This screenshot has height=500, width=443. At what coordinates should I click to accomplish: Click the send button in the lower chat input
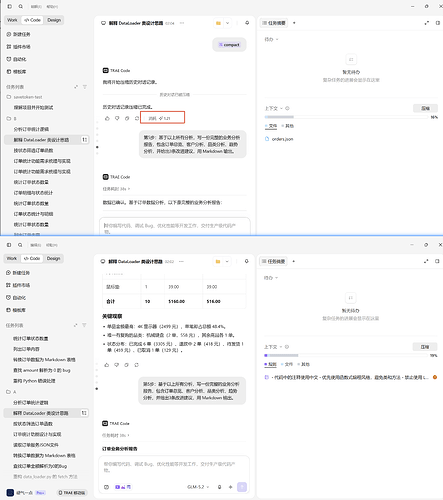pyautogui.click(x=242, y=487)
